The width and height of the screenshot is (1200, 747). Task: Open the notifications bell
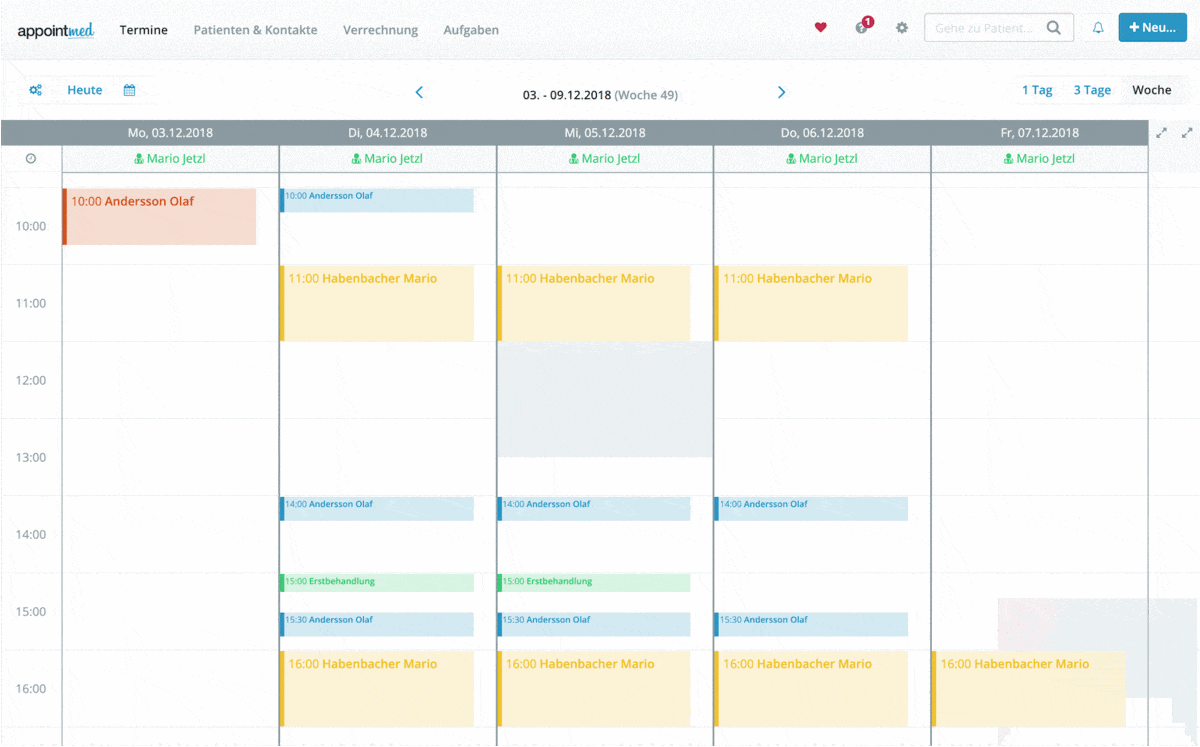click(x=1098, y=28)
